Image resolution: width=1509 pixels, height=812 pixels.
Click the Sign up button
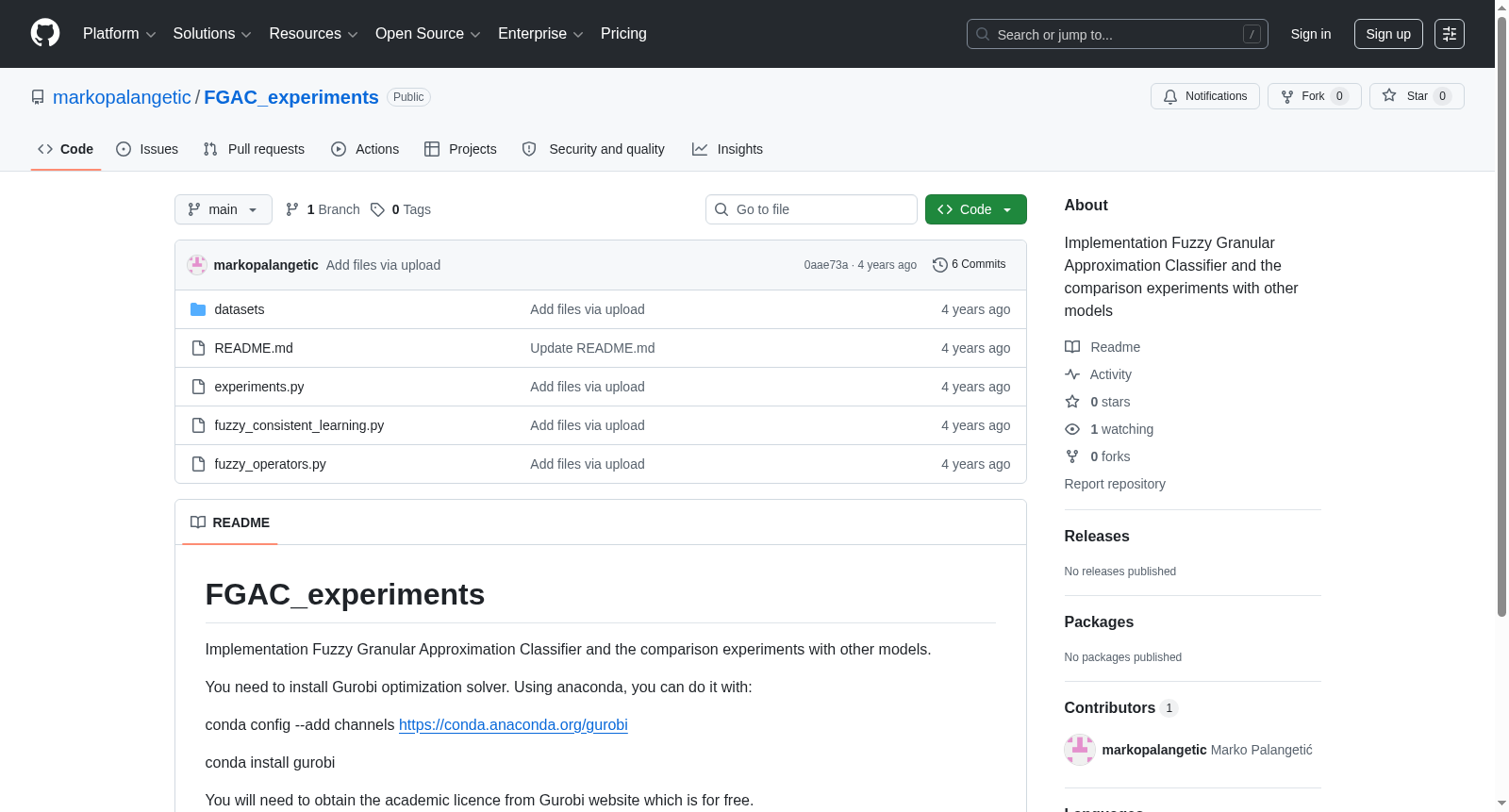click(x=1388, y=34)
